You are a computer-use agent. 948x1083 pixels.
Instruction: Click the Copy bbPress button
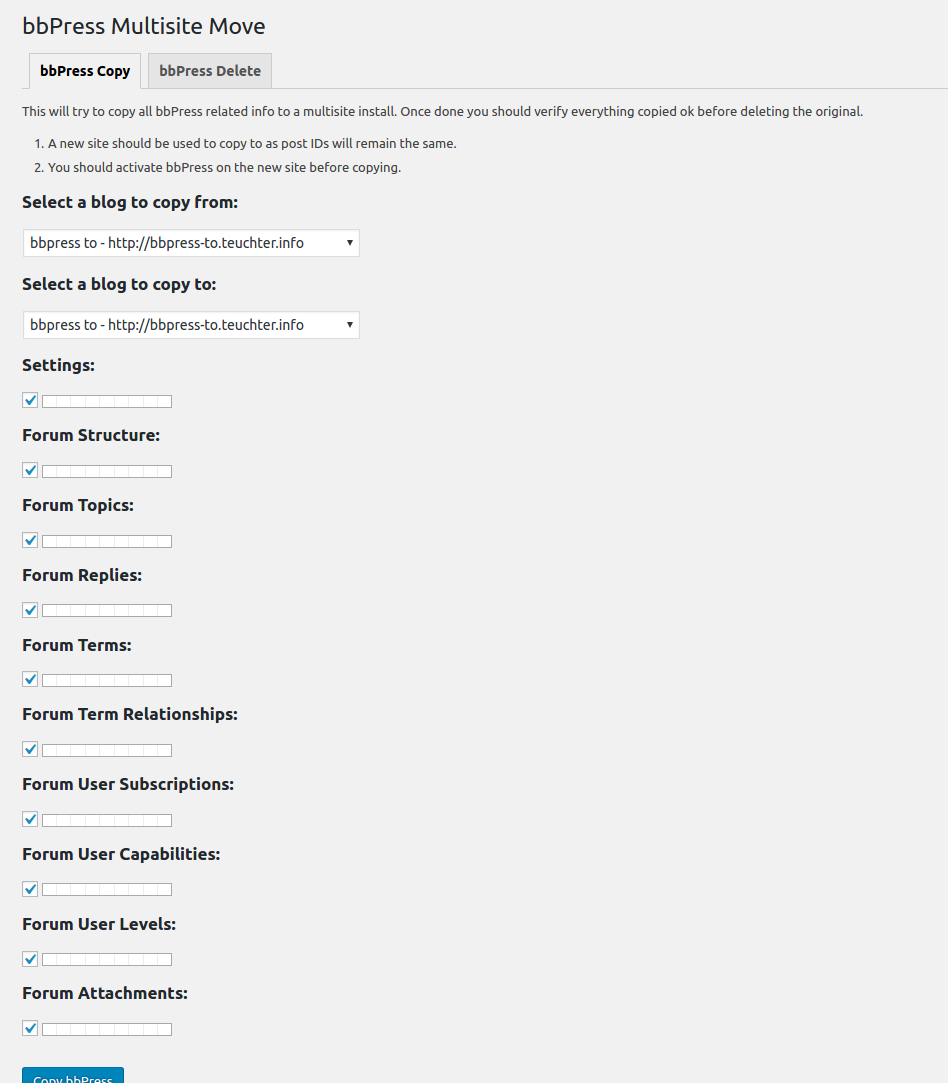pyautogui.click(x=73, y=1076)
